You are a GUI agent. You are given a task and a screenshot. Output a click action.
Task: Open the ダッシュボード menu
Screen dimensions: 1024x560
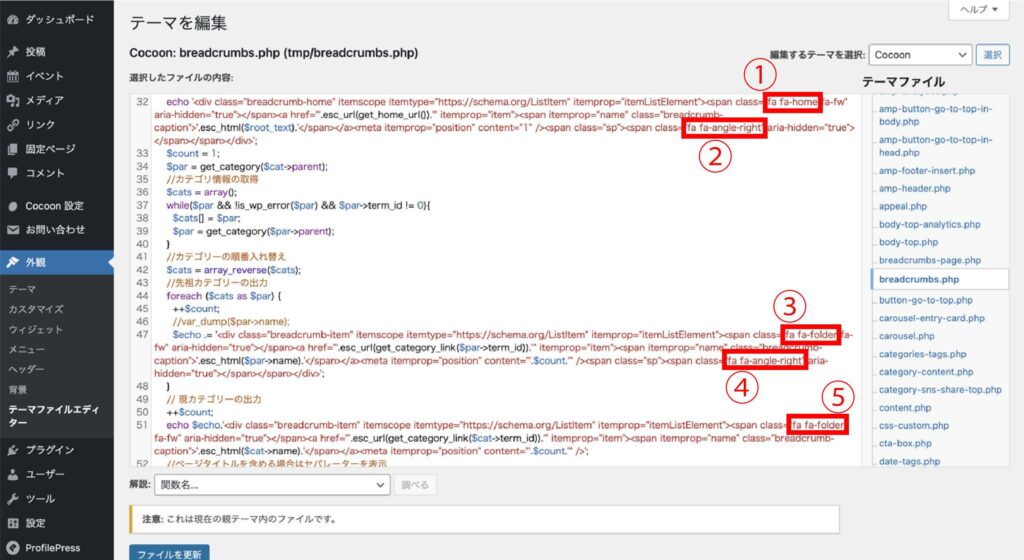tap(57, 20)
